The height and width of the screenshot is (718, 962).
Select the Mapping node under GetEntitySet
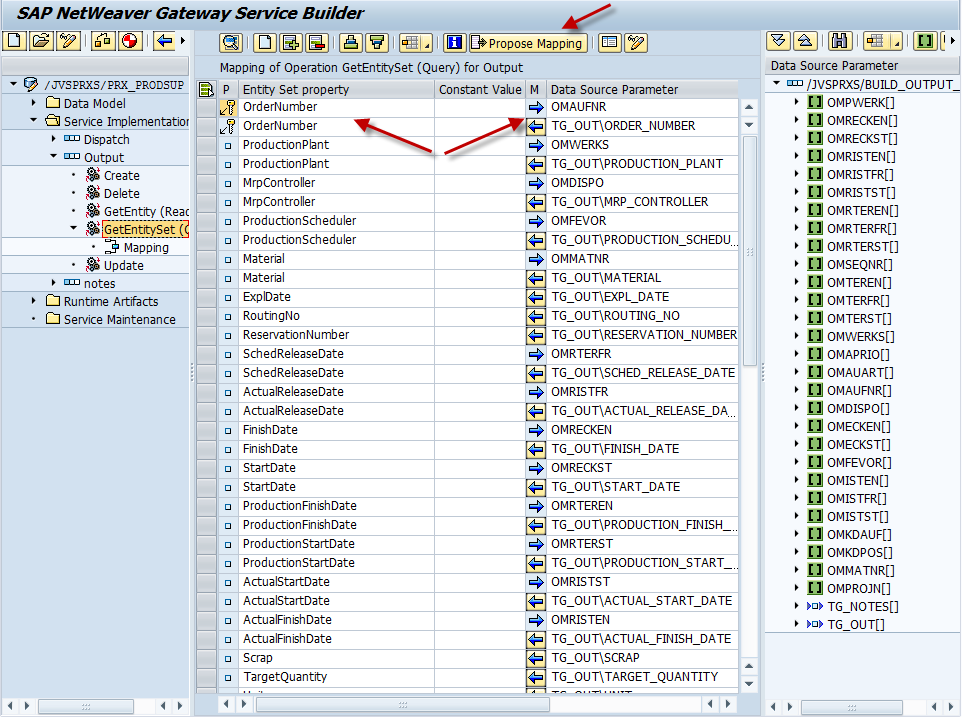pyautogui.click(x=146, y=247)
